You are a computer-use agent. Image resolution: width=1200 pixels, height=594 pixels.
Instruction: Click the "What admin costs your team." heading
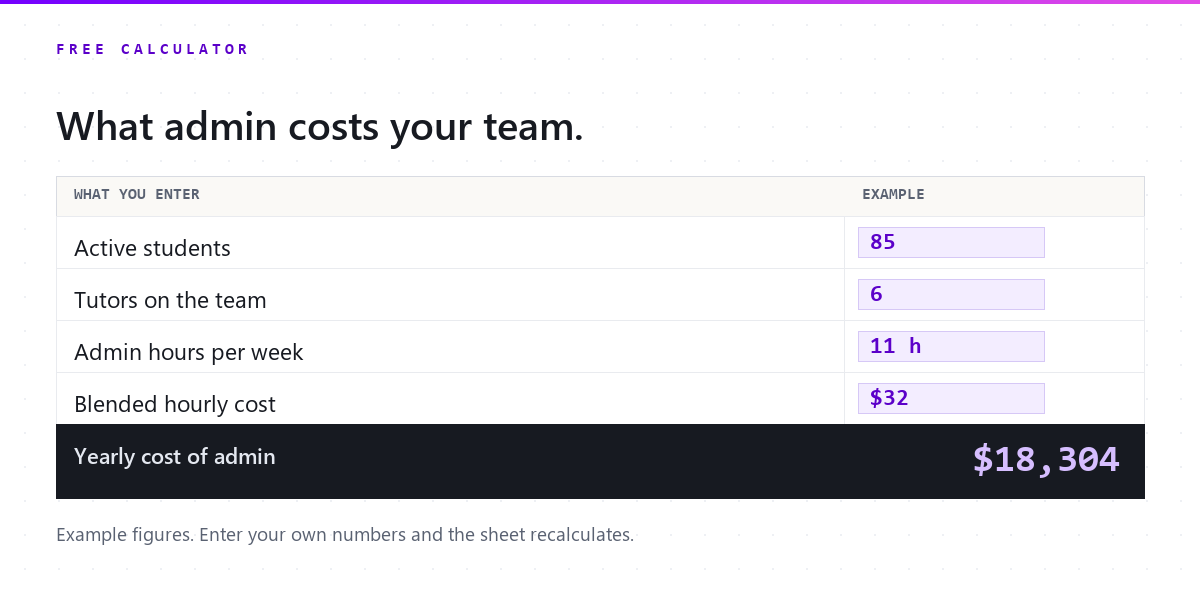[320, 127]
